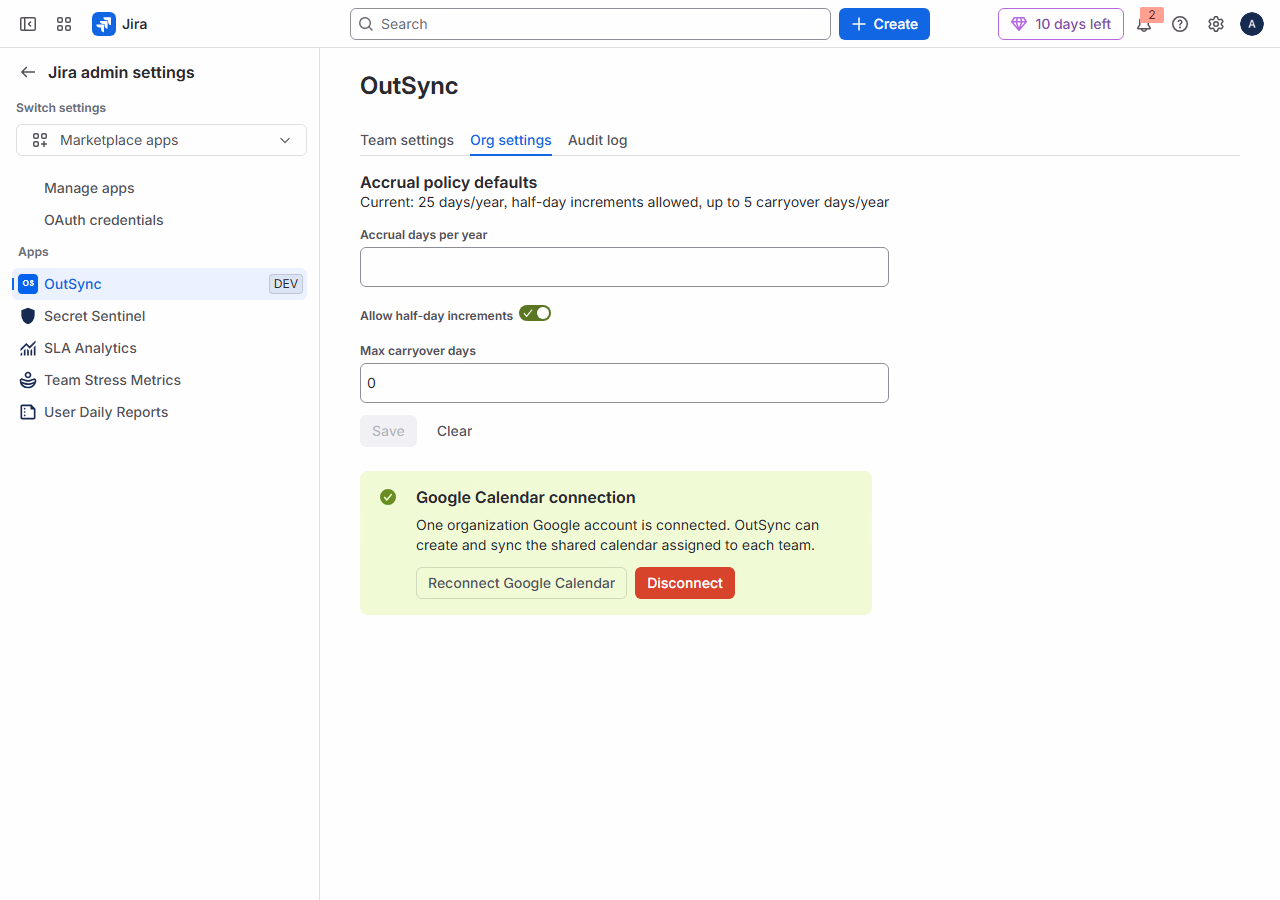The height and width of the screenshot is (900, 1280).
Task: Open Manage apps in sidebar
Action: (x=89, y=188)
